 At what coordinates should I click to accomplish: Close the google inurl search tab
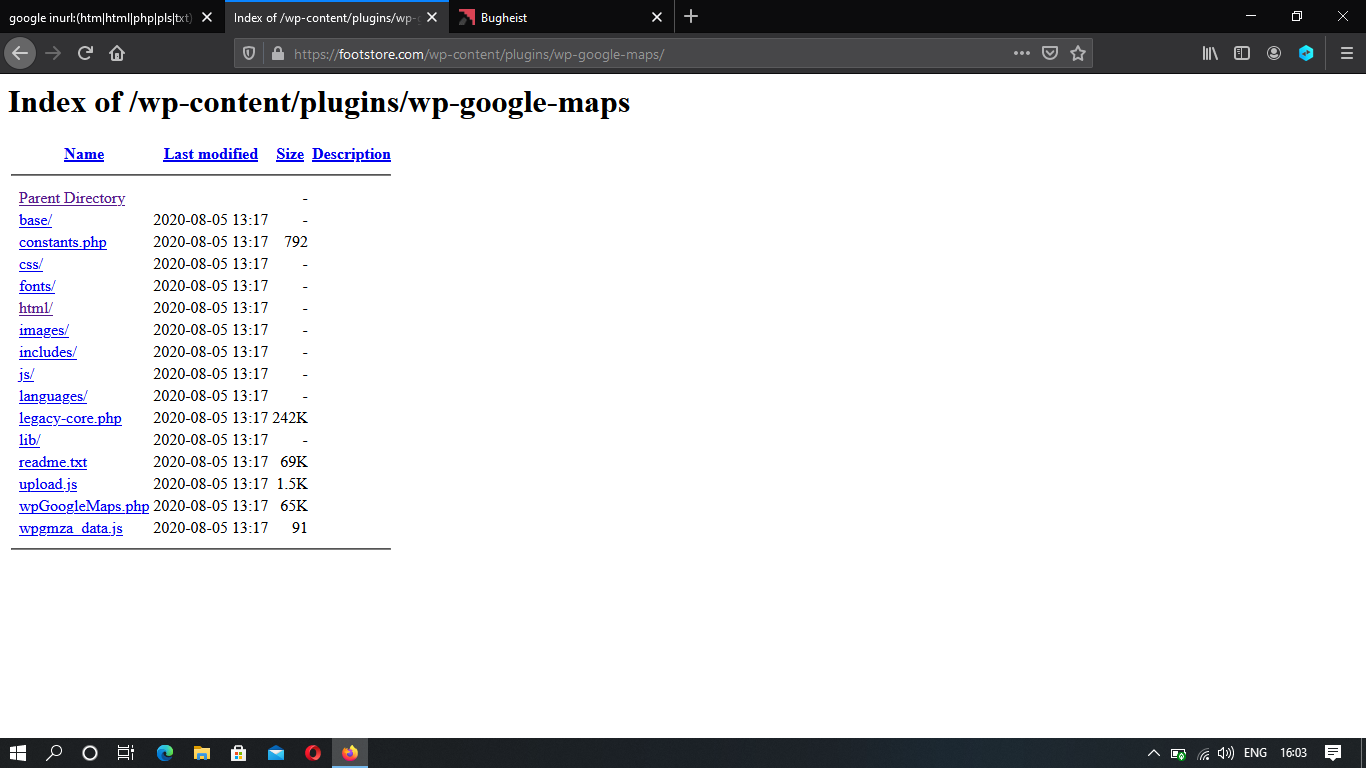207,17
